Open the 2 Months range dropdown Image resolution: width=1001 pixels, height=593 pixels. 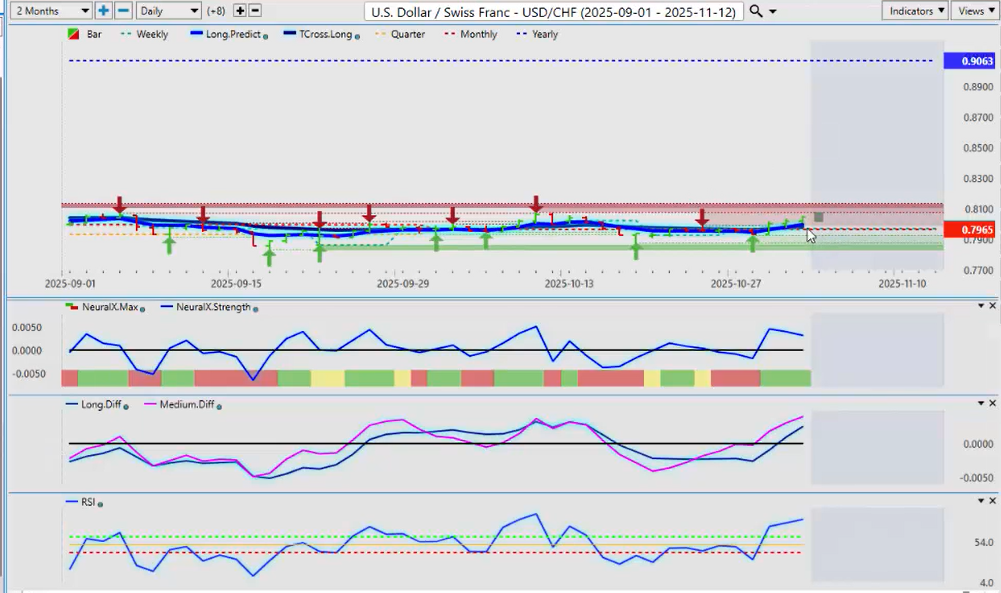[48, 11]
